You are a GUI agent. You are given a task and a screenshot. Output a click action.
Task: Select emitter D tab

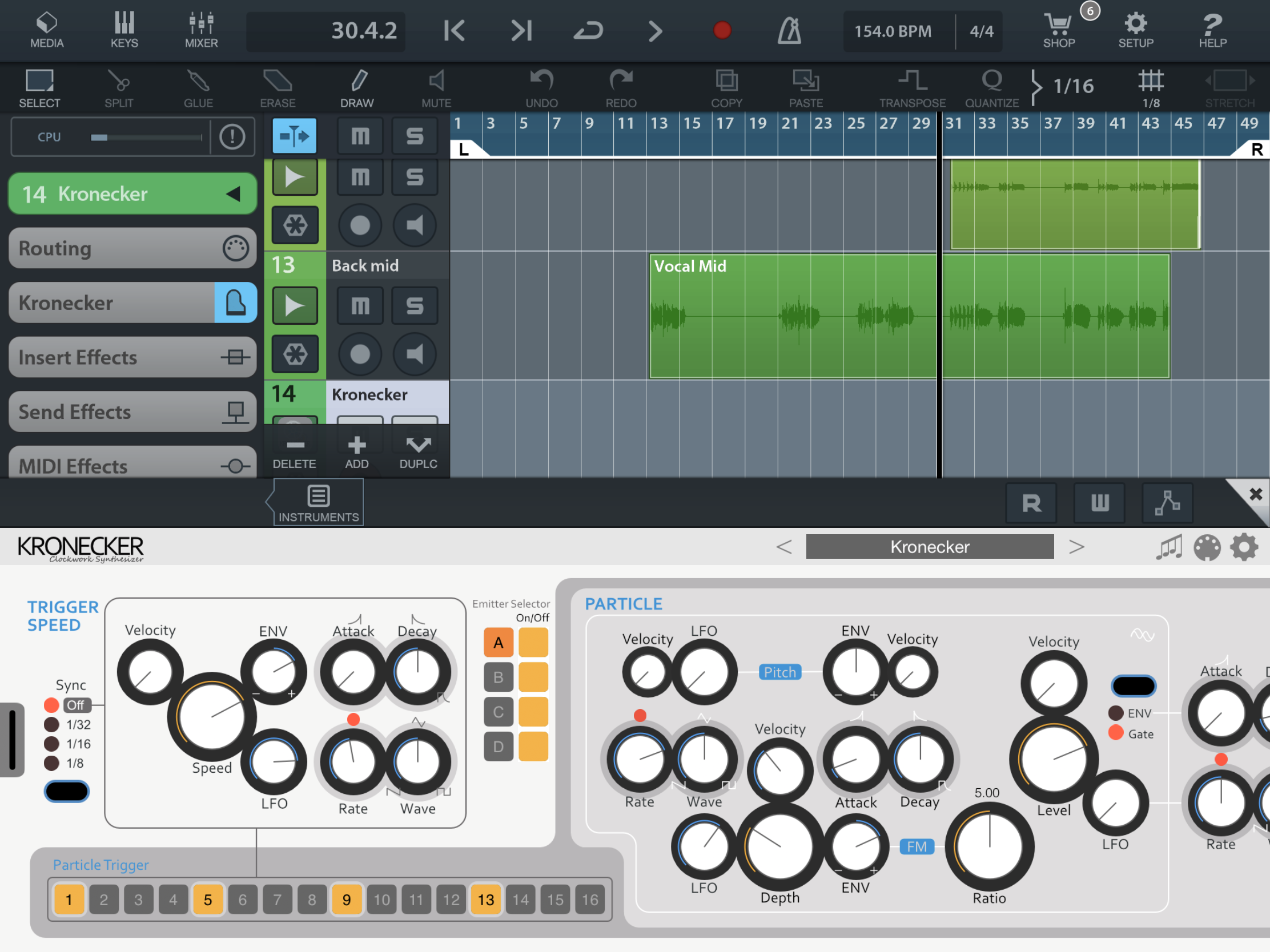[499, 747]
